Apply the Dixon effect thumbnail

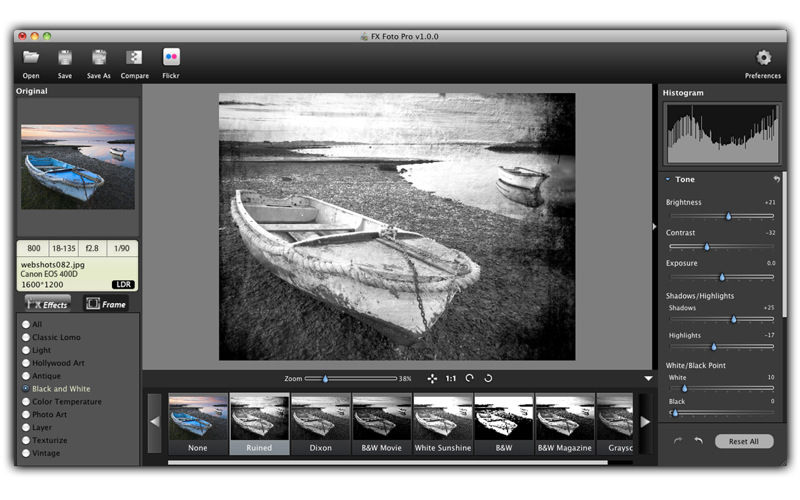coord(320,423)
